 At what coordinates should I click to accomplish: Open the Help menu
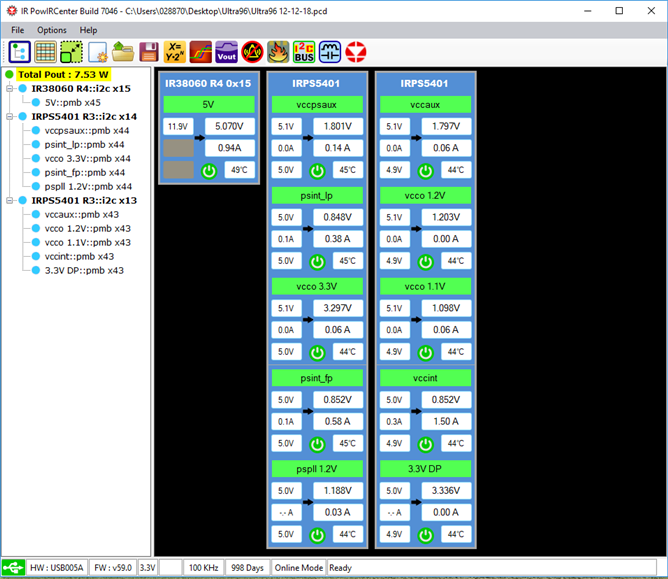[x=88, y=30]
